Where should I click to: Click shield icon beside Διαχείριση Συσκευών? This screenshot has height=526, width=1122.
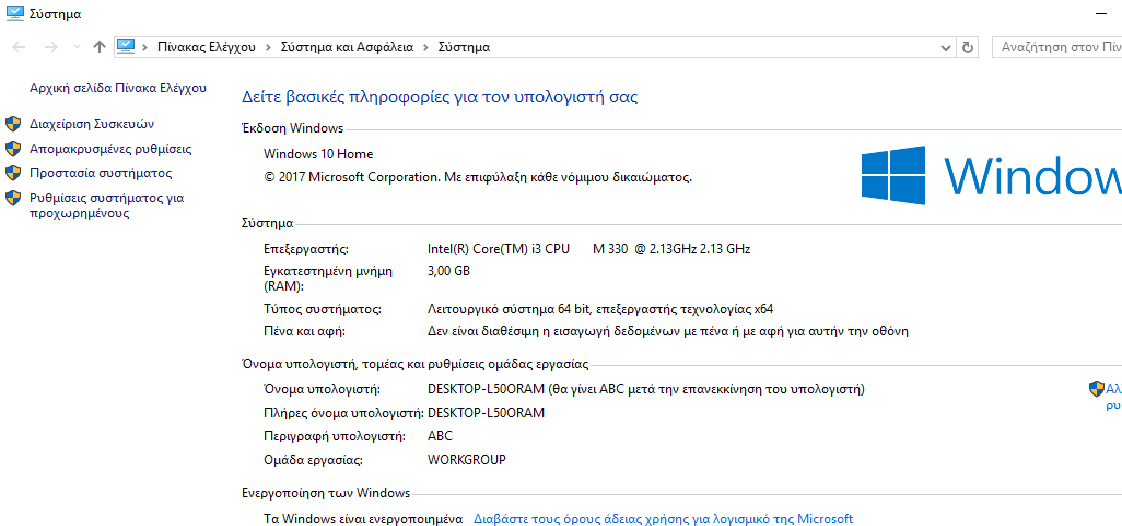tap(13, 124)
